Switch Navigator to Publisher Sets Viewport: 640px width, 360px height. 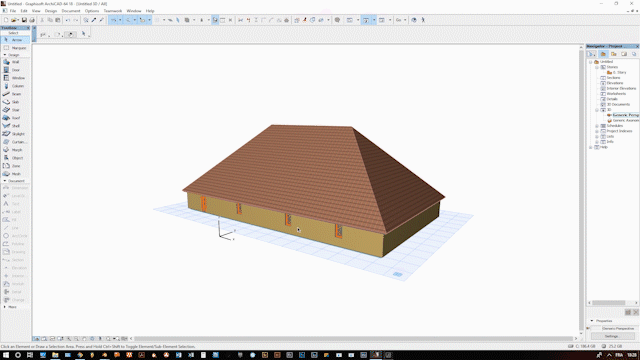pyautogui.click(x=634, y=54)
